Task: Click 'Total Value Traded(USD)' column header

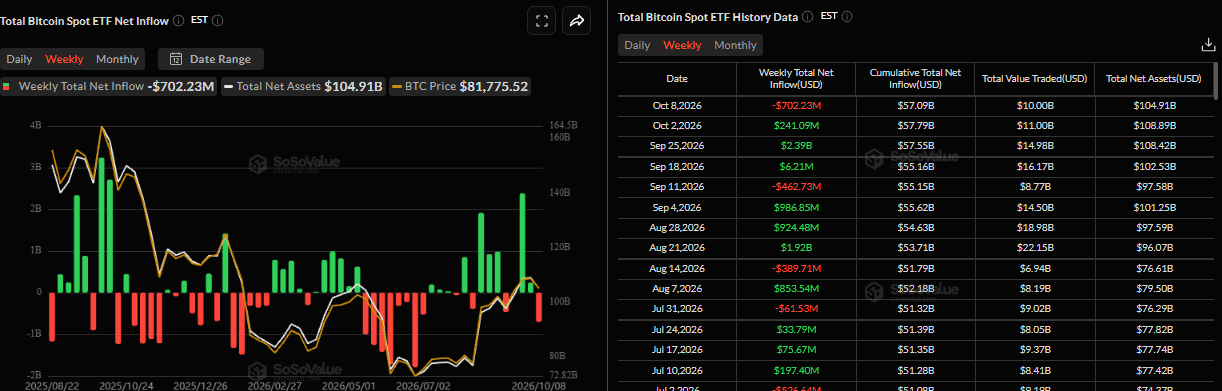Action: pyautogui.click(x=1034, y=78)
